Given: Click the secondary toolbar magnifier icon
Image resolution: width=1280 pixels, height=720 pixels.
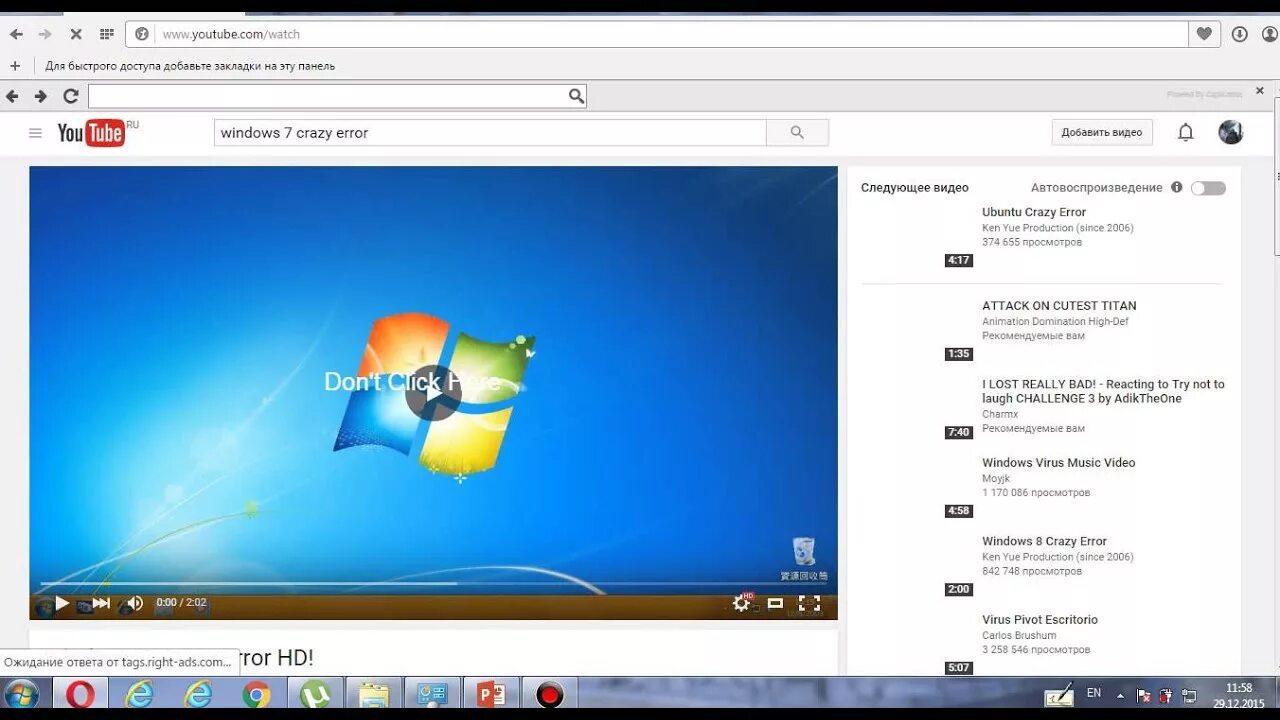Looking at the screenshot, I should 576,96.
